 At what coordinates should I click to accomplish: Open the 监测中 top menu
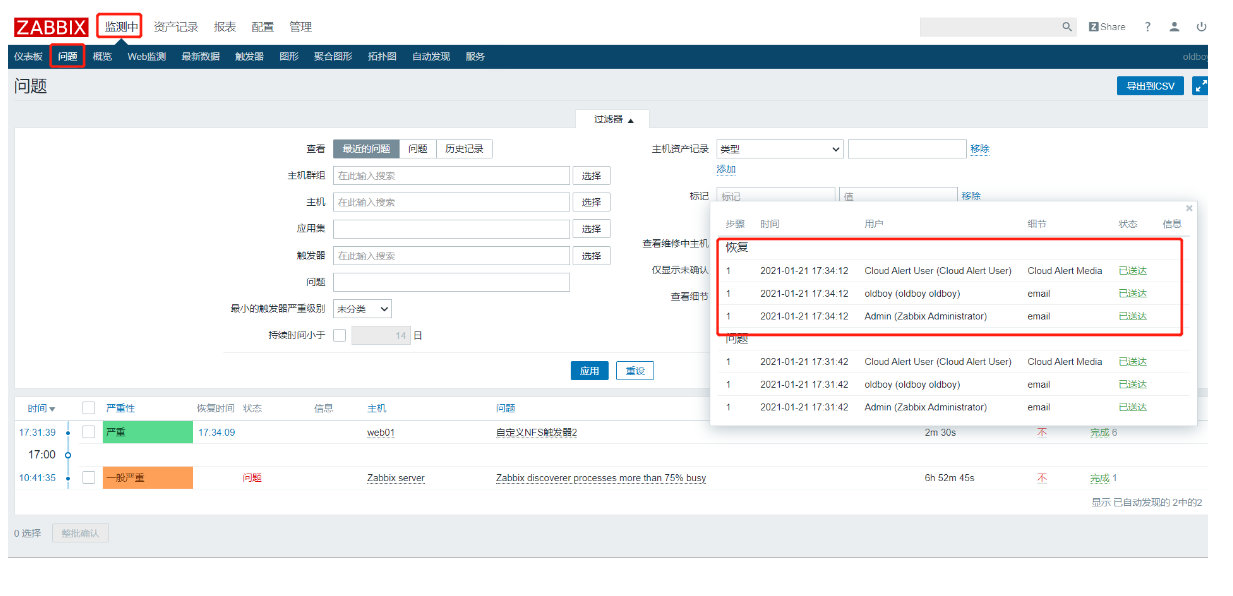click(x=121, y=27)
